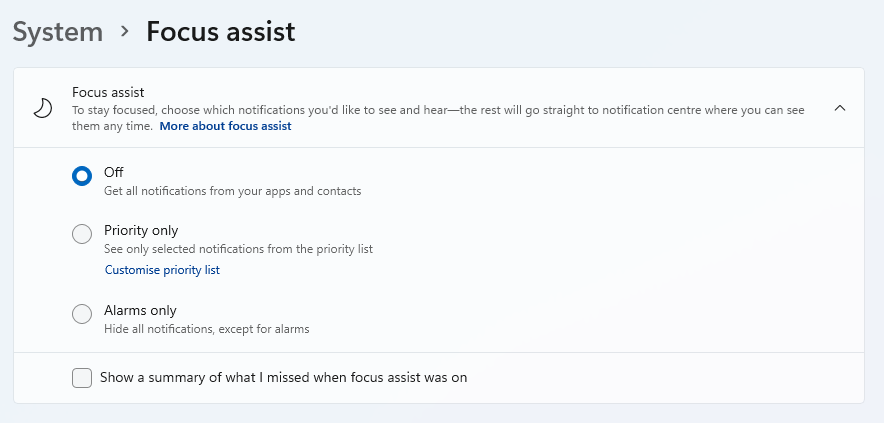This screenshot has width=884, height=423.
Task: Click 'See only selected notifications' description text
Action: (238, 249)
